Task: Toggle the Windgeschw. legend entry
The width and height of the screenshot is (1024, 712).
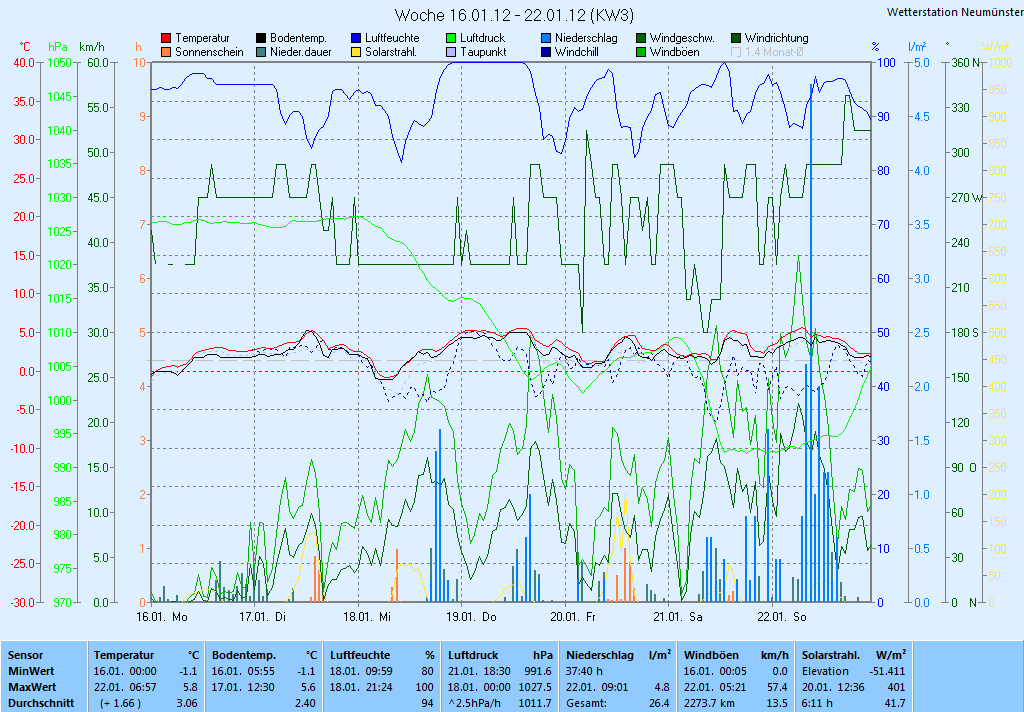Action: [x=641, y=38]
